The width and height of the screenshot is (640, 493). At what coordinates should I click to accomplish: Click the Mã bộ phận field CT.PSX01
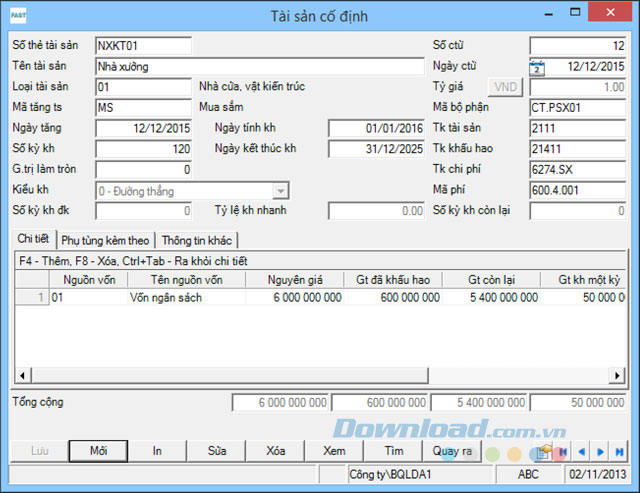coord(578,108)
